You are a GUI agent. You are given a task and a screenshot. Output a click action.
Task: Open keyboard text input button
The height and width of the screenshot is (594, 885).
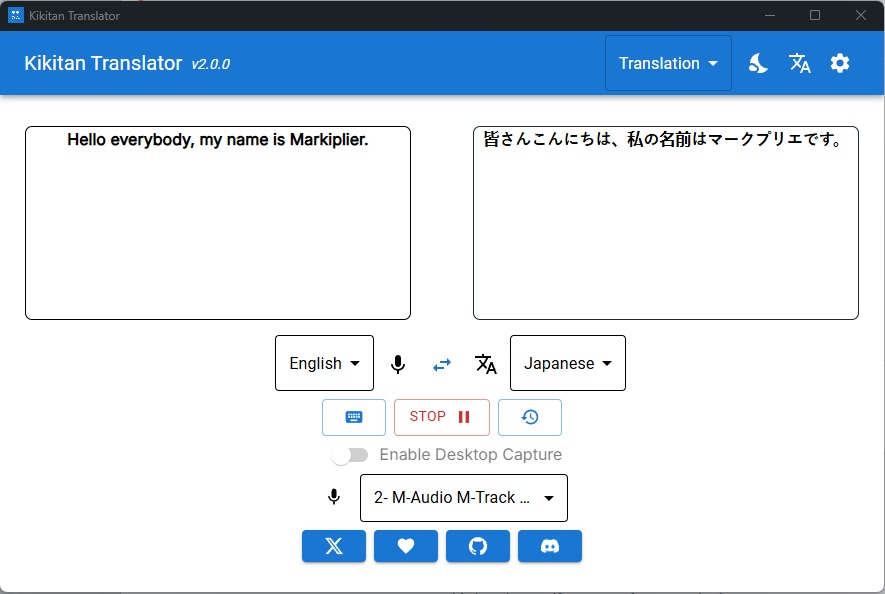click(x=354, y=417)
